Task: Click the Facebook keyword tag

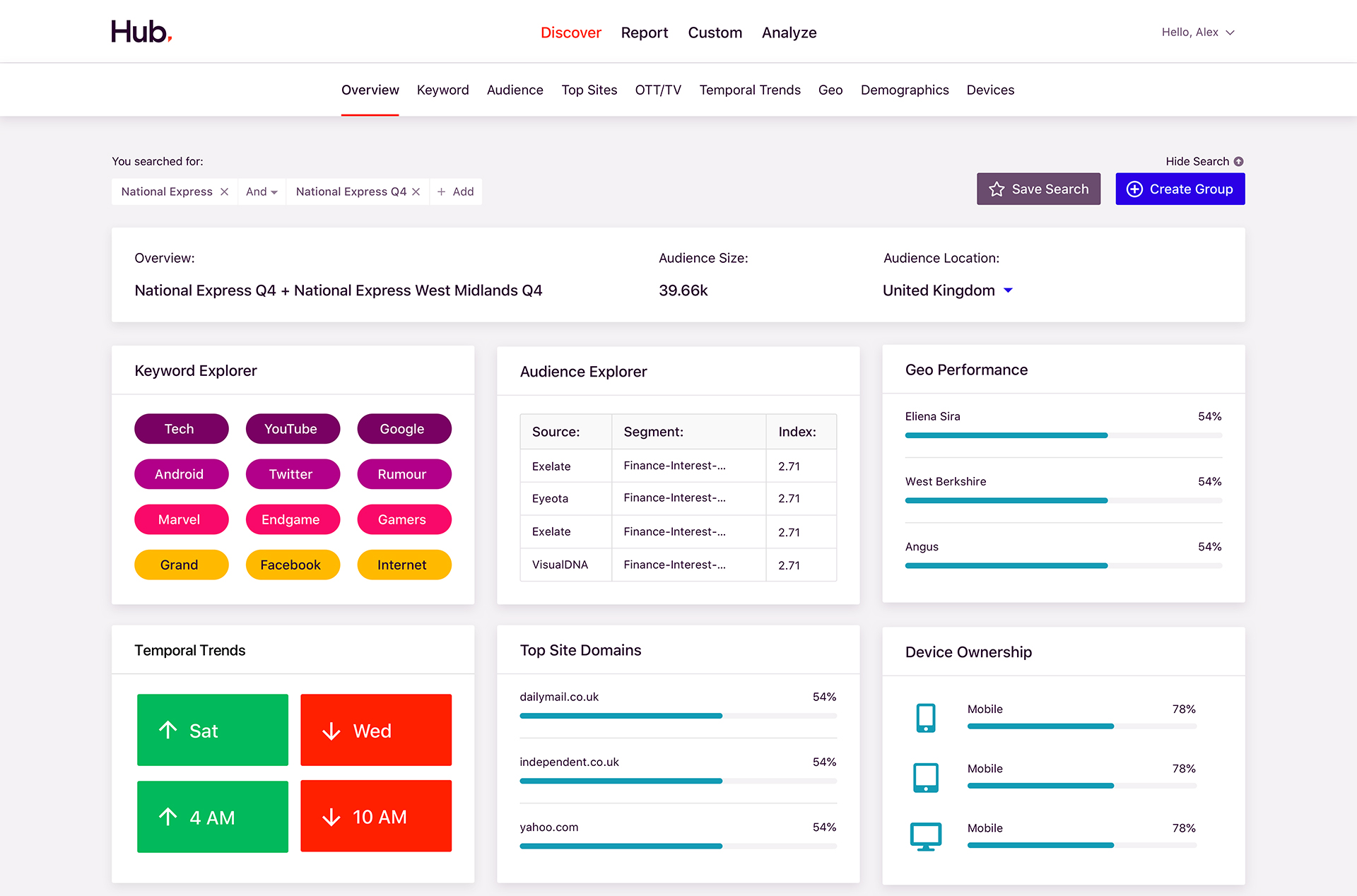Action: [292, 565]
